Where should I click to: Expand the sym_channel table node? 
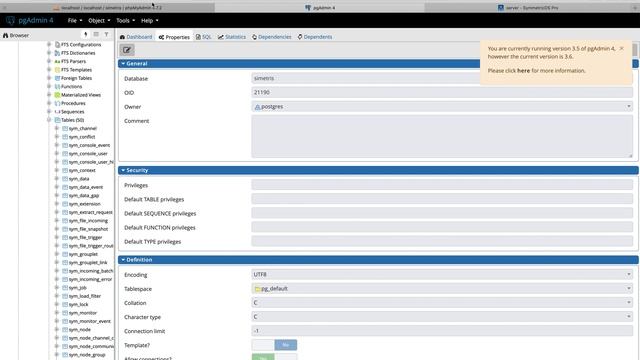(57, 128)
